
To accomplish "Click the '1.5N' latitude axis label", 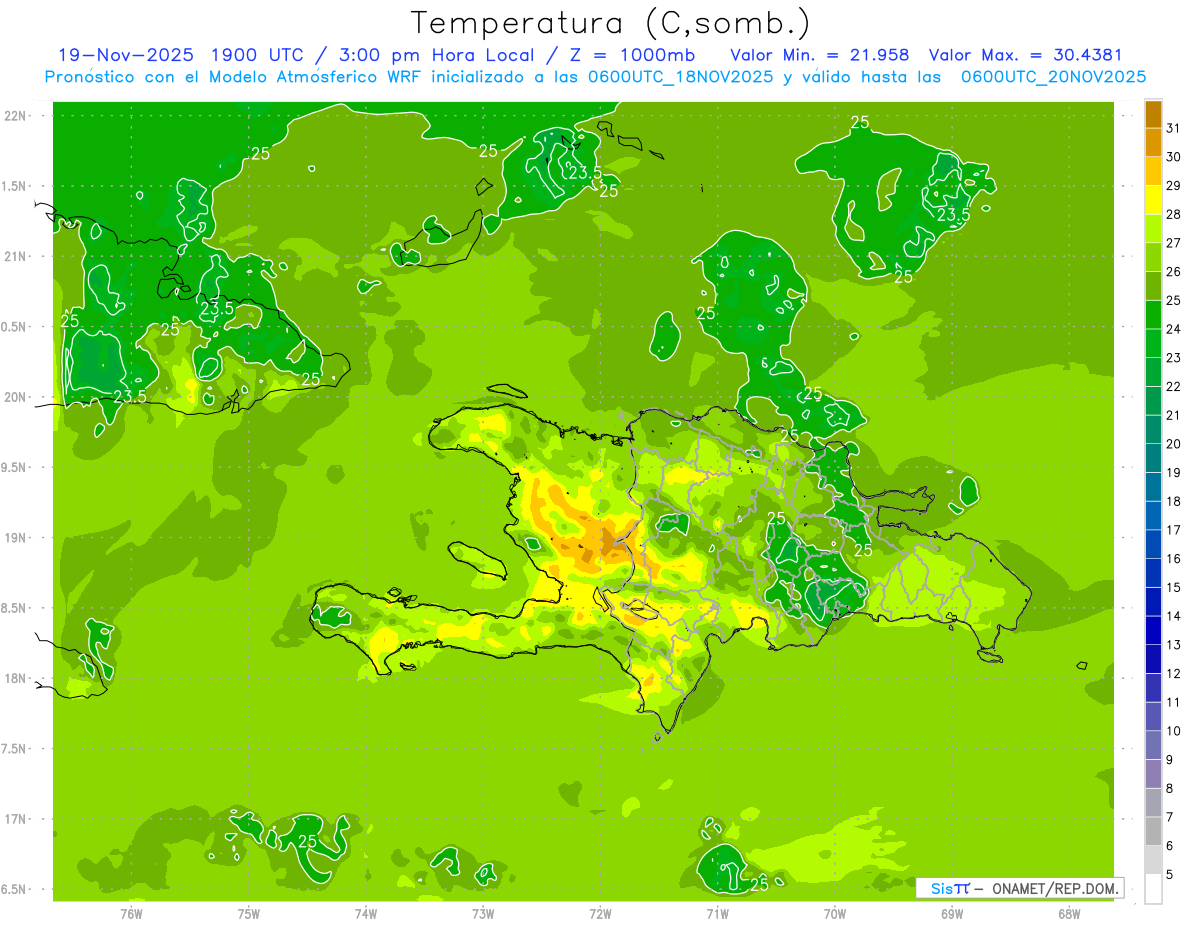I will 14,186.
